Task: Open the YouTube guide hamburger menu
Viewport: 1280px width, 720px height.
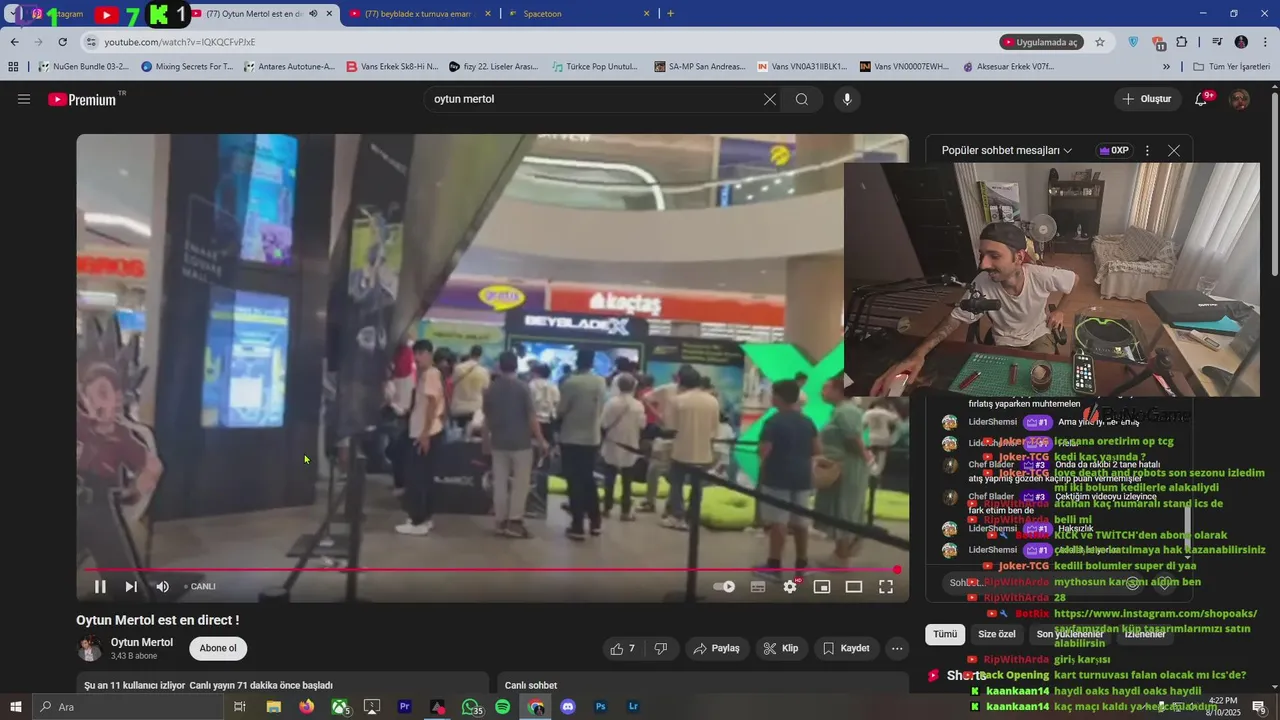Action: (24, 99)
